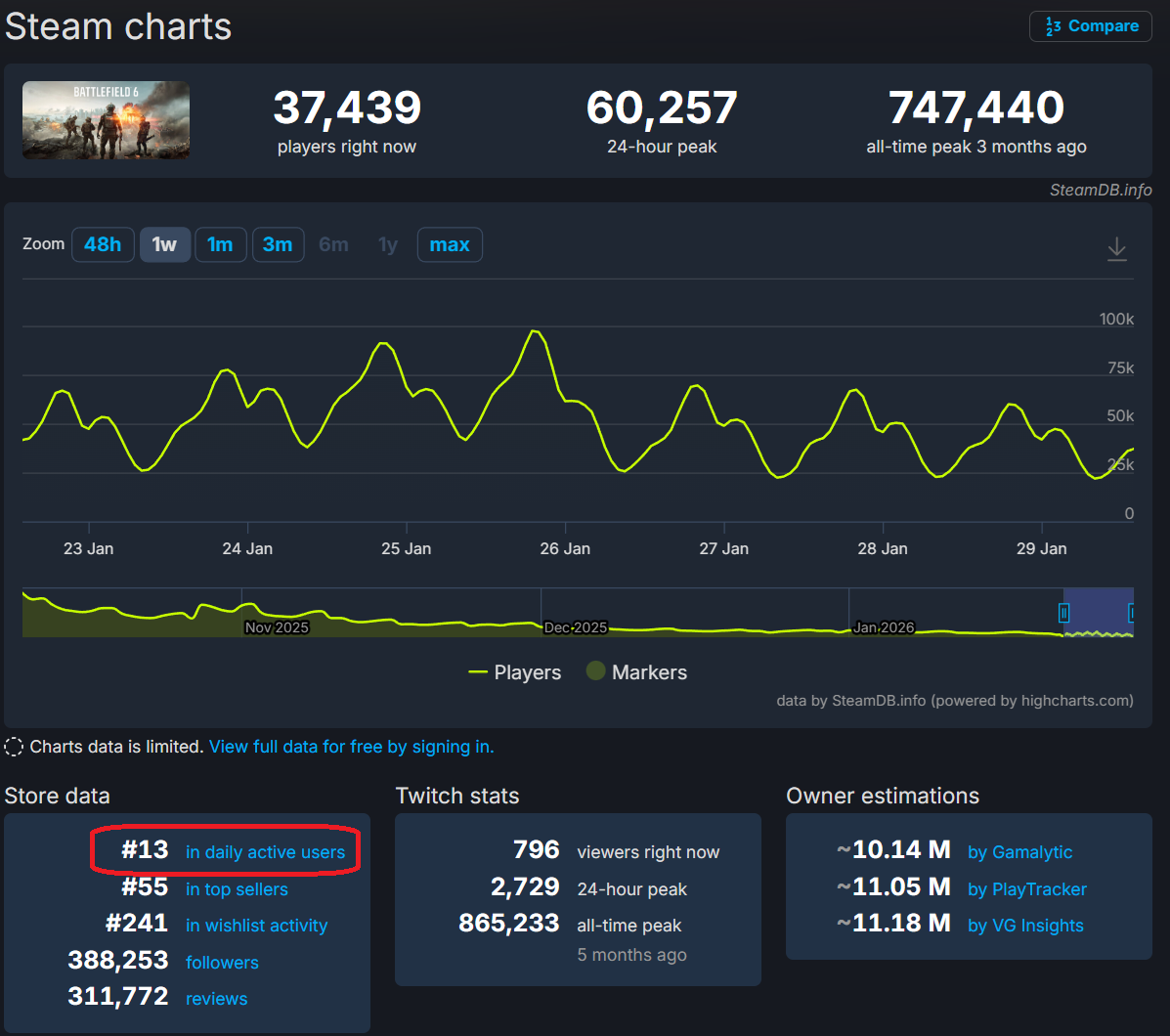The image size is (1170, 1036).
Task: Click the 'Dec 2025' navigator label
Action: click(x=576, y=628)
